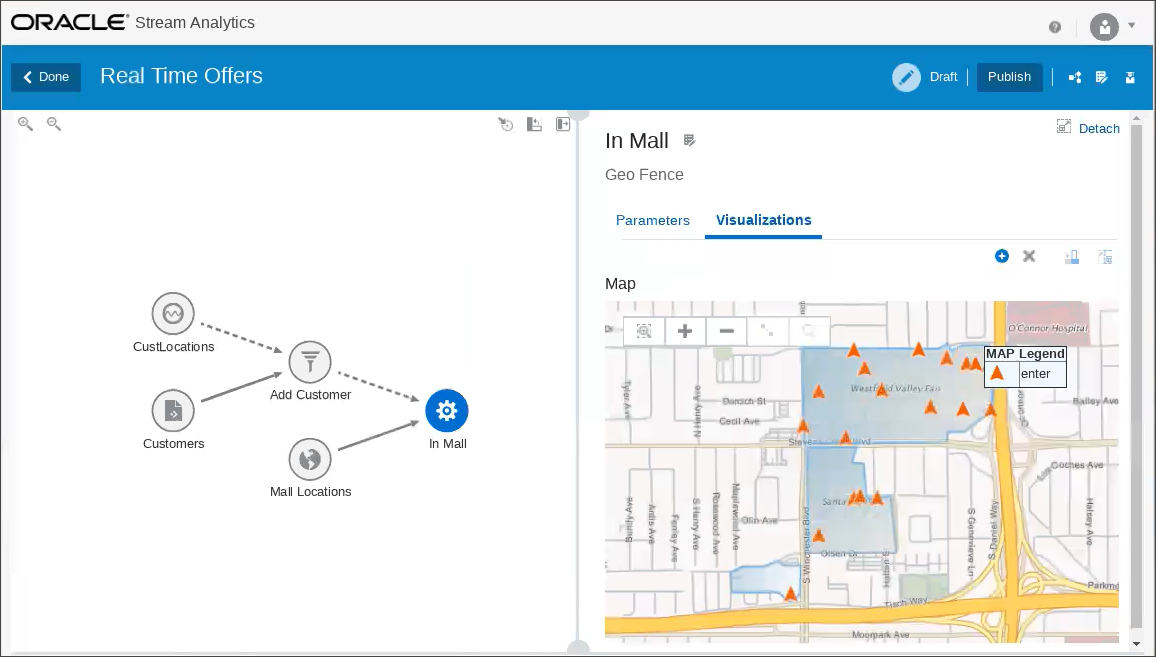Click the export/download icon in the title bar
The image size is (1156, 657).
coord(1130,77)
